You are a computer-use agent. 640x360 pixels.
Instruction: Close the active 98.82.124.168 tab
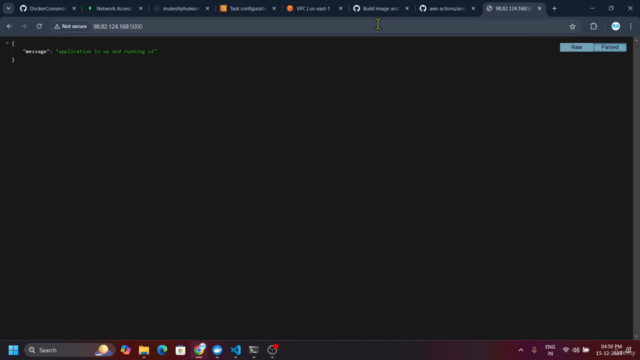click(x=539, y=8)
